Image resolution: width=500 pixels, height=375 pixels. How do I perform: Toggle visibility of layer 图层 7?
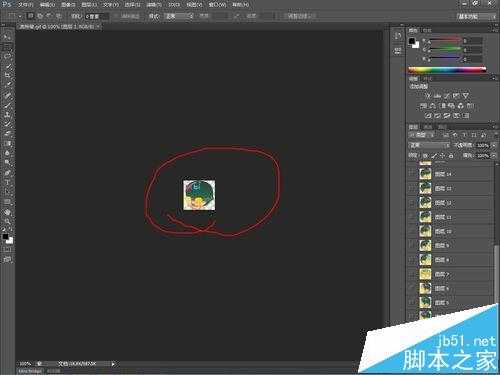[x=412, y=274]
